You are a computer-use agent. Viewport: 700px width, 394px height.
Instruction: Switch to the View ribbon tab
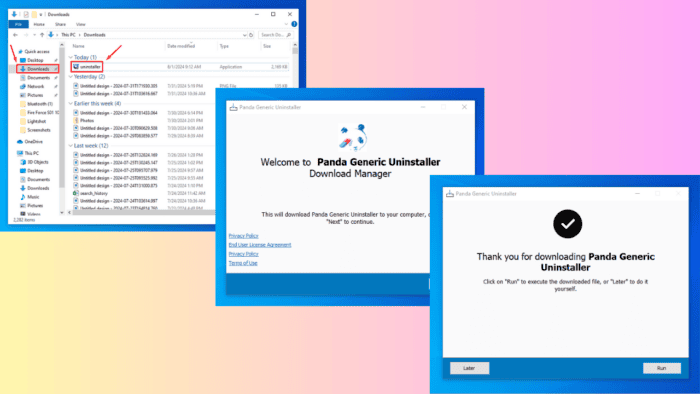coord(80,25)
